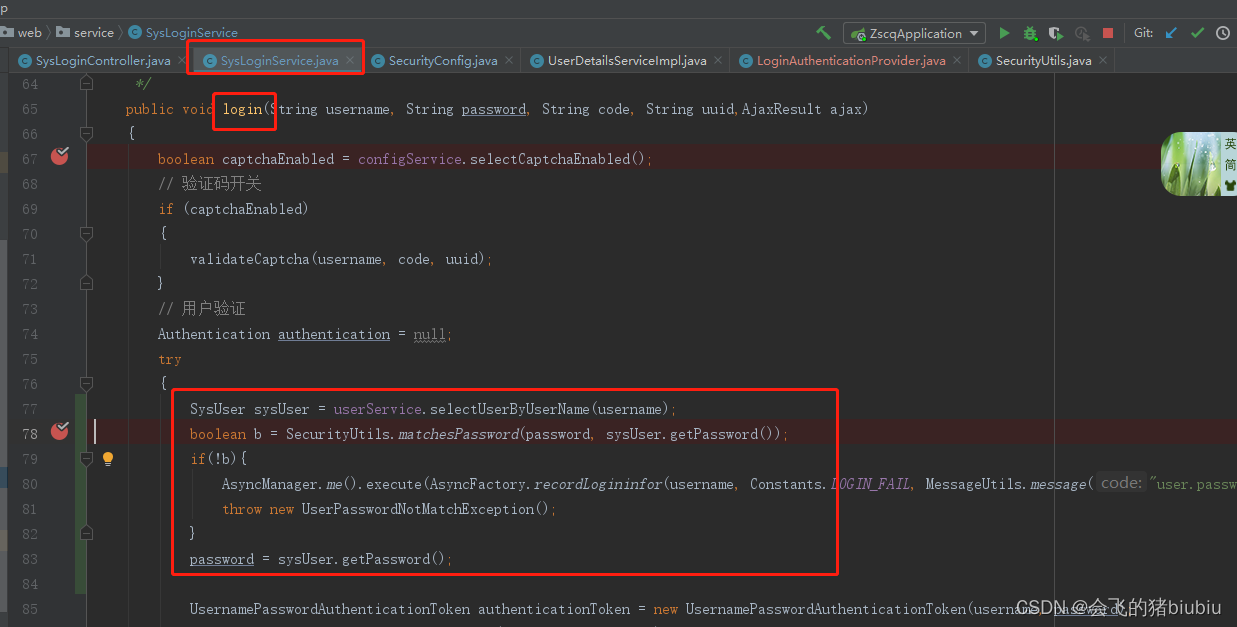Click the SysLoginService breadcrumb item

(190, 32)
